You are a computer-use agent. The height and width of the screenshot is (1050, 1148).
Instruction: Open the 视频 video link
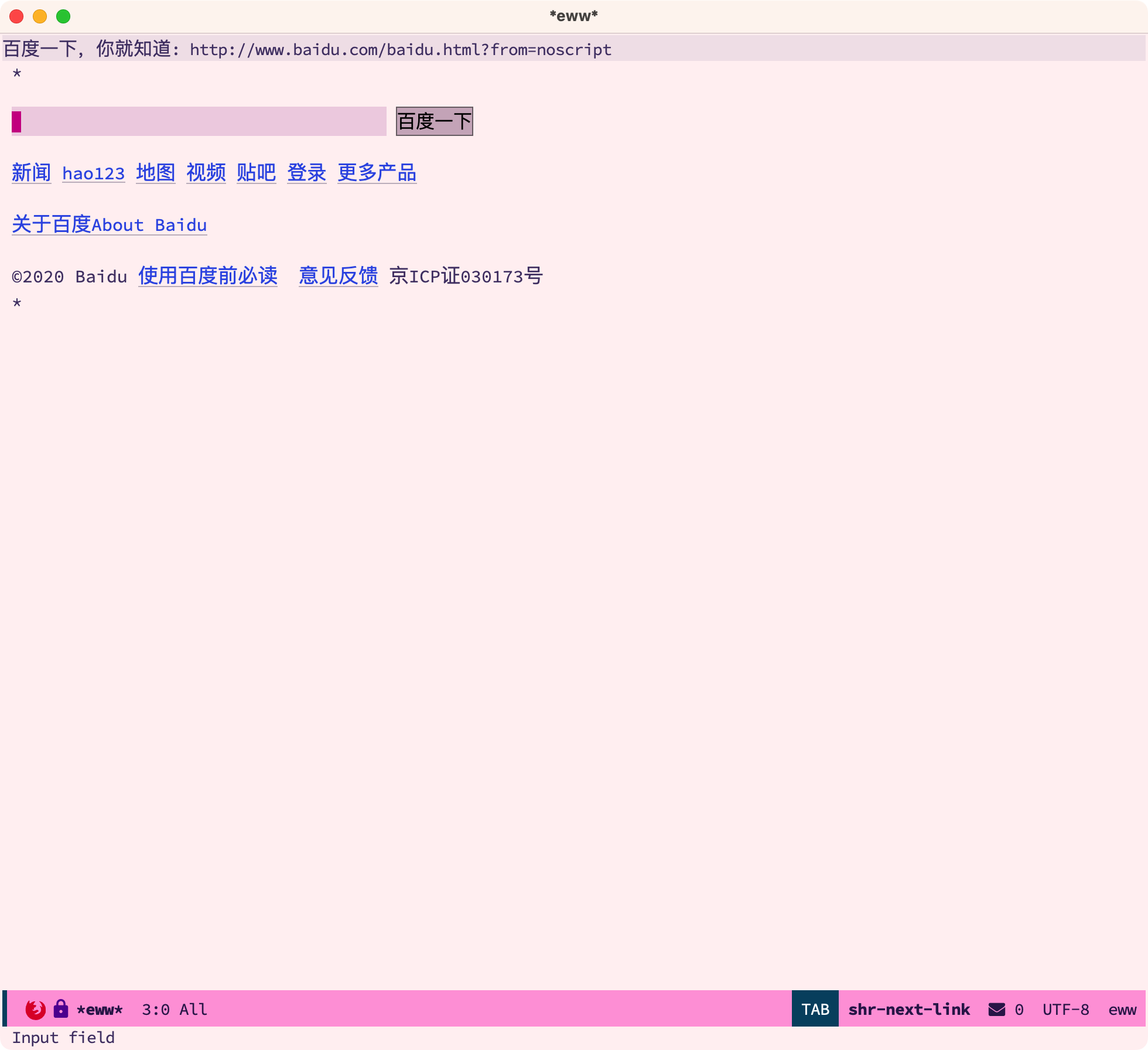point(206,173)
